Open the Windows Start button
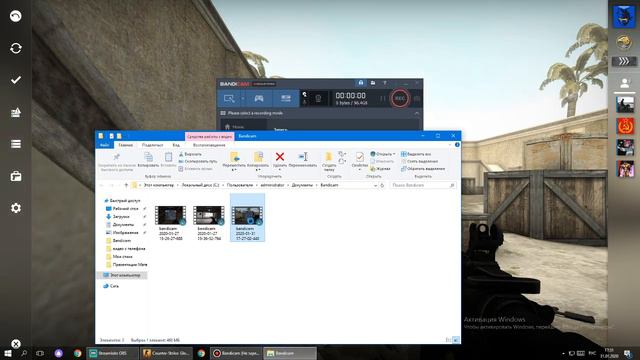The height and width of the screenshot is (360, 640). tap(7, 353)
